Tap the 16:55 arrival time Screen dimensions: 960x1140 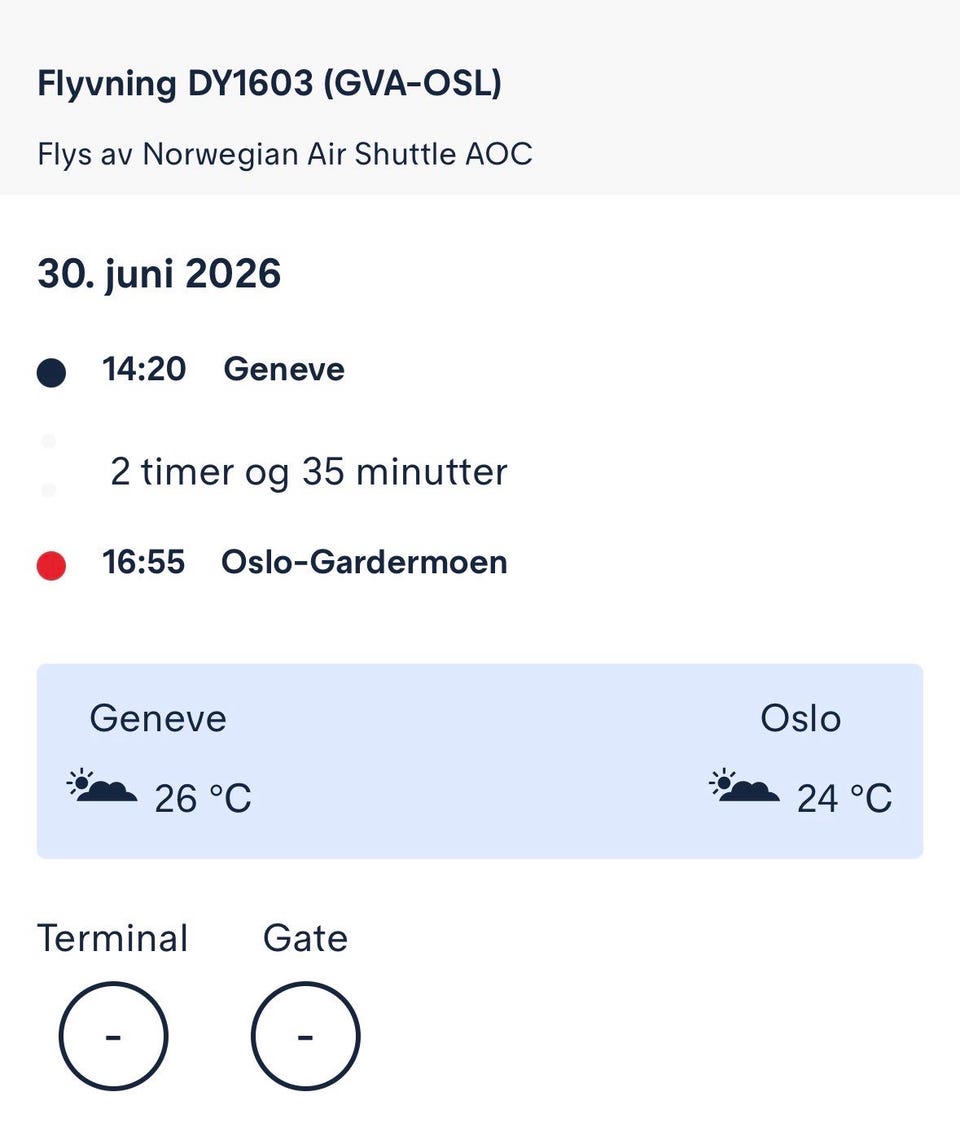click(x=144, y=563)
